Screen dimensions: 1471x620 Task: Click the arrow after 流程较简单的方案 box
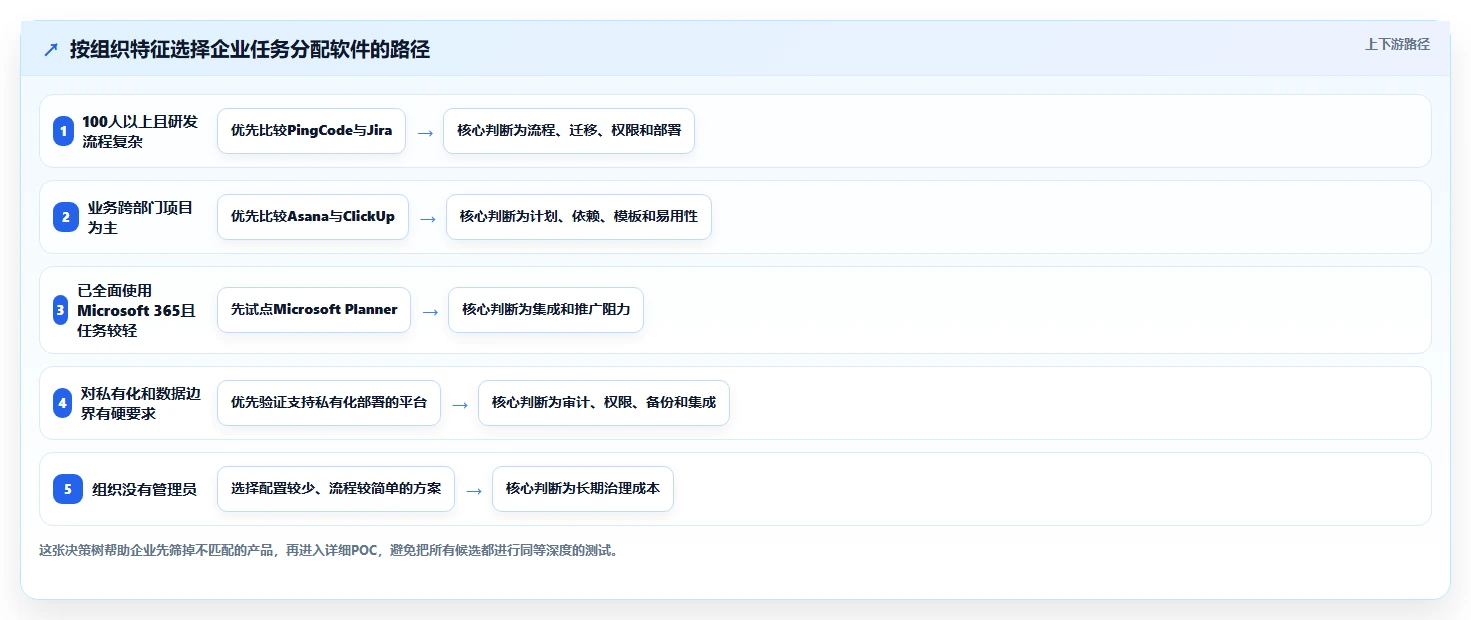click(x=474, y=490)
